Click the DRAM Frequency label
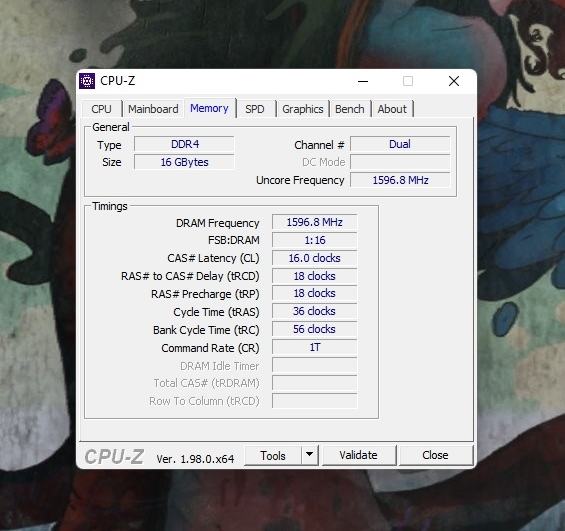Viewport: 565px width, 531px height. pyautogui.click(x=218, y=223)
